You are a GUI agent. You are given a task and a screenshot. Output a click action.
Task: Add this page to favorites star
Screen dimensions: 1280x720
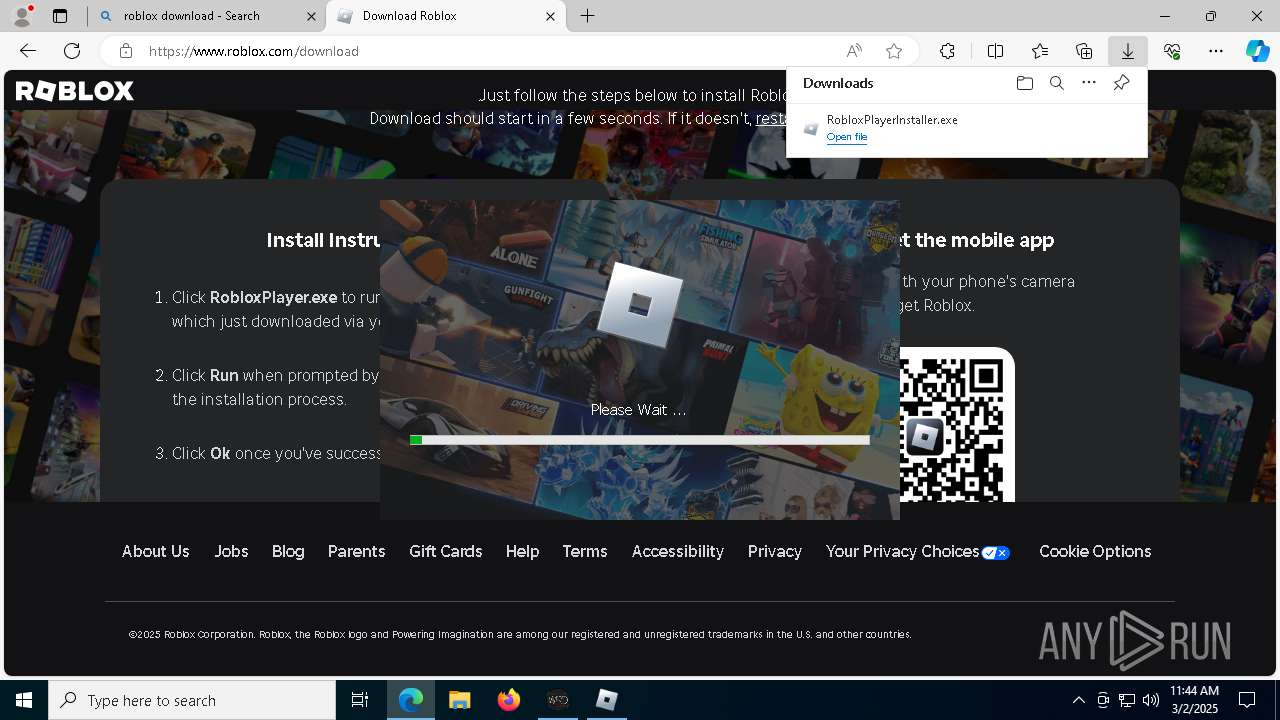pos(894,51)
